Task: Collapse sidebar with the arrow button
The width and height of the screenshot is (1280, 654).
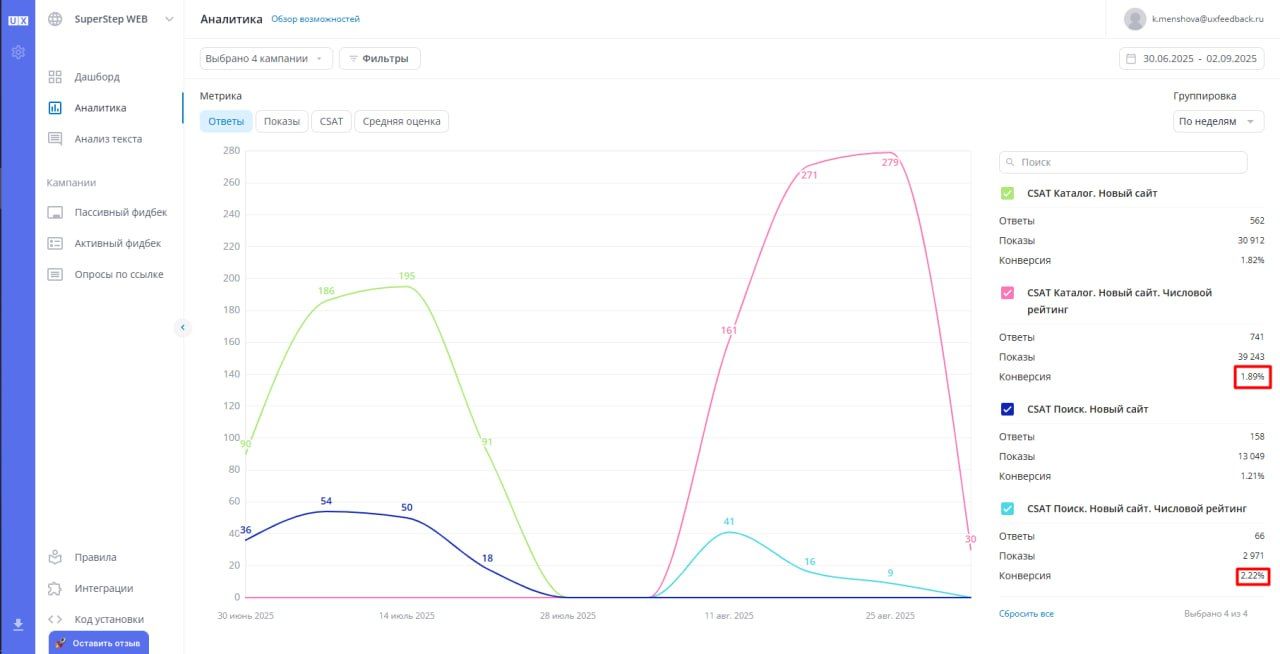Action: [x=182, y=327]
